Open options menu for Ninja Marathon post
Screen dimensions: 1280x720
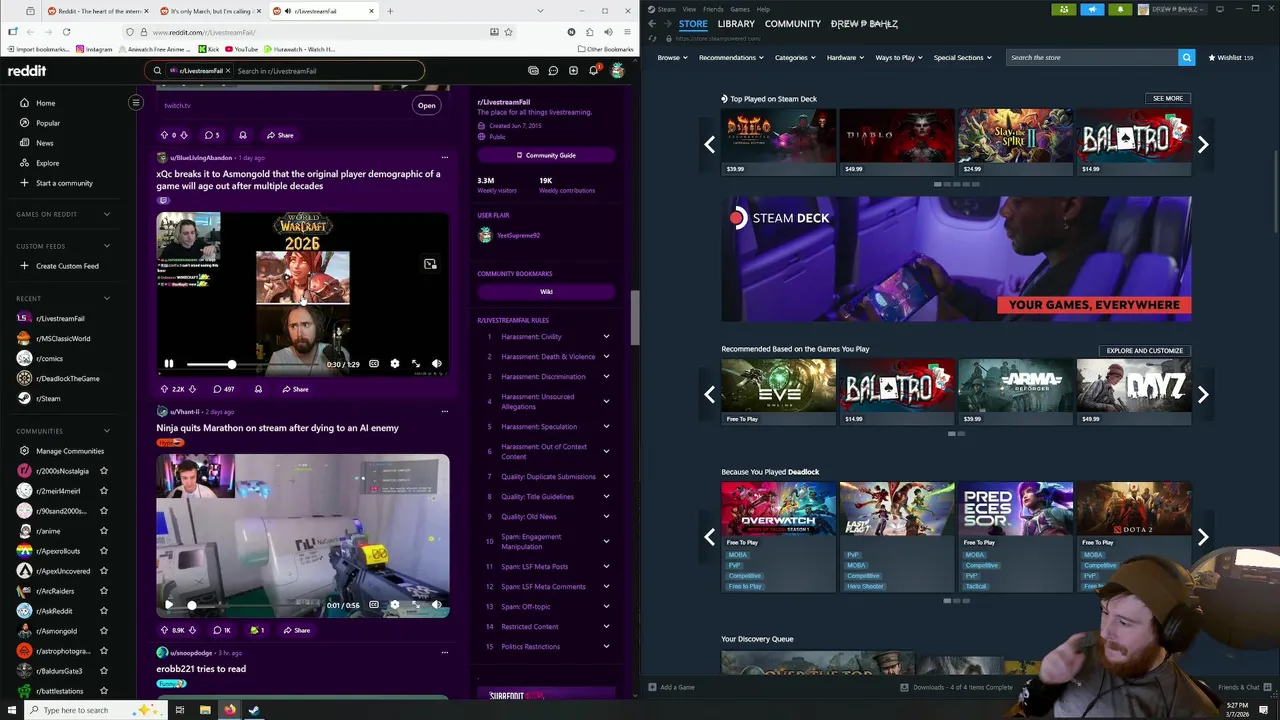[x=445, y=411]
